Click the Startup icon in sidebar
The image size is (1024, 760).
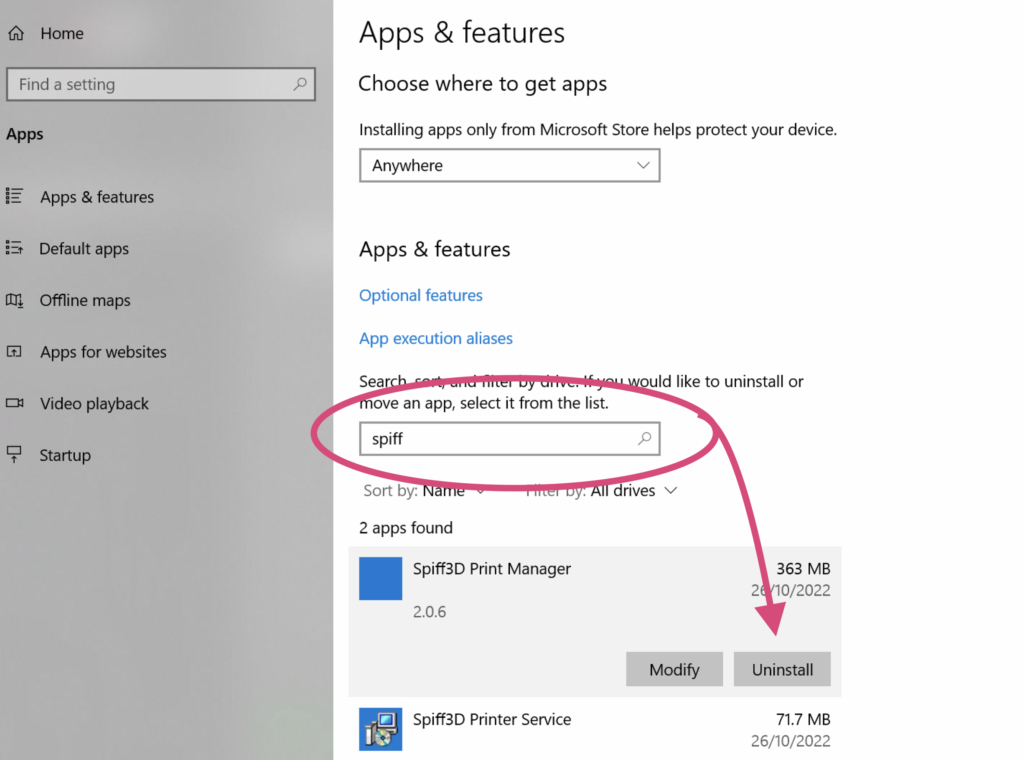[14, 454]
